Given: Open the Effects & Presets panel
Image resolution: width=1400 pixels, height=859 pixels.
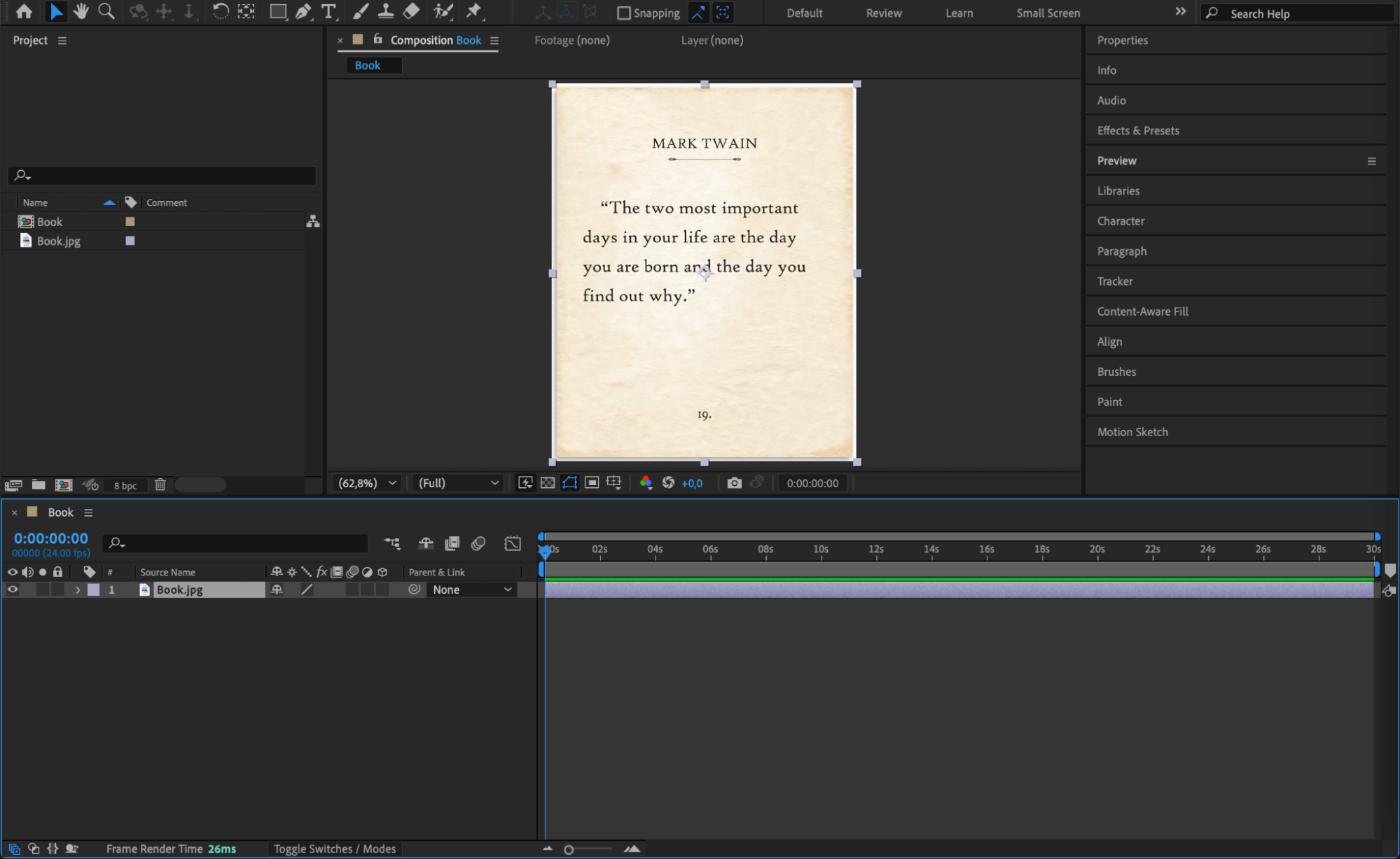Looking at the screenshot, I should [1137, 130].
